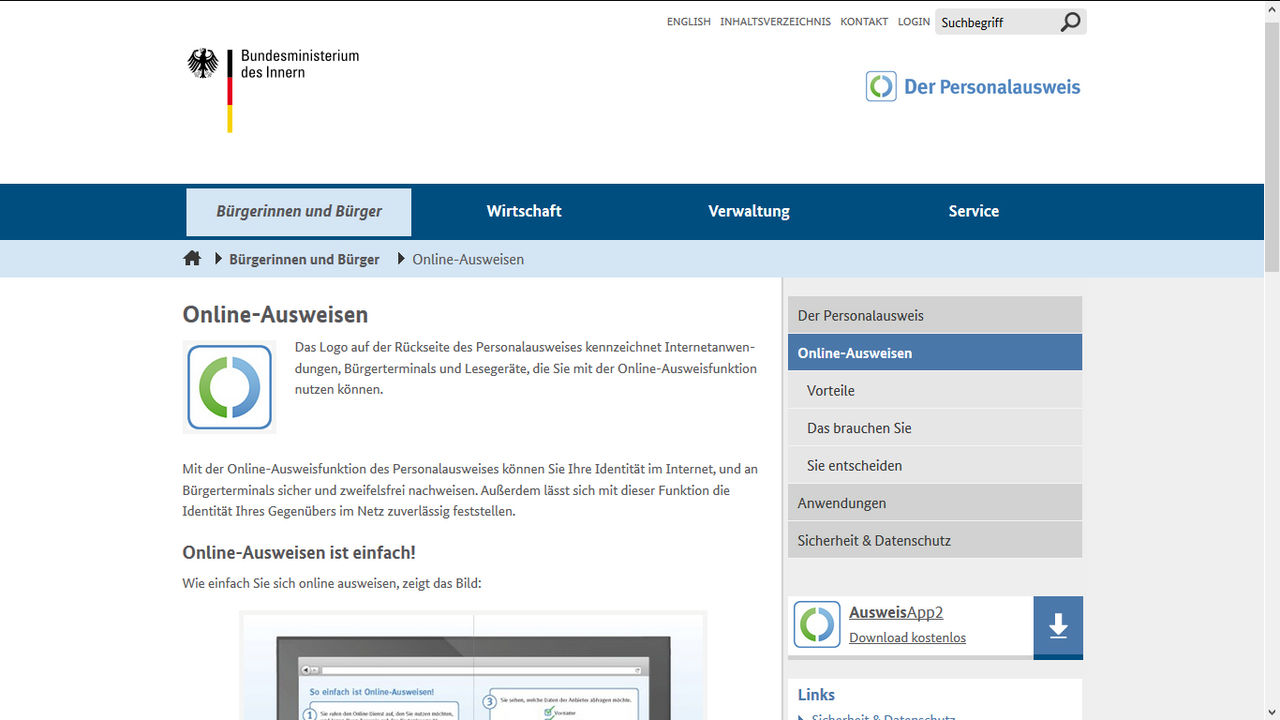Click the Der Personalausweis logo icon
Viewport: 1280px width, 720px height.
click(881, 86)
